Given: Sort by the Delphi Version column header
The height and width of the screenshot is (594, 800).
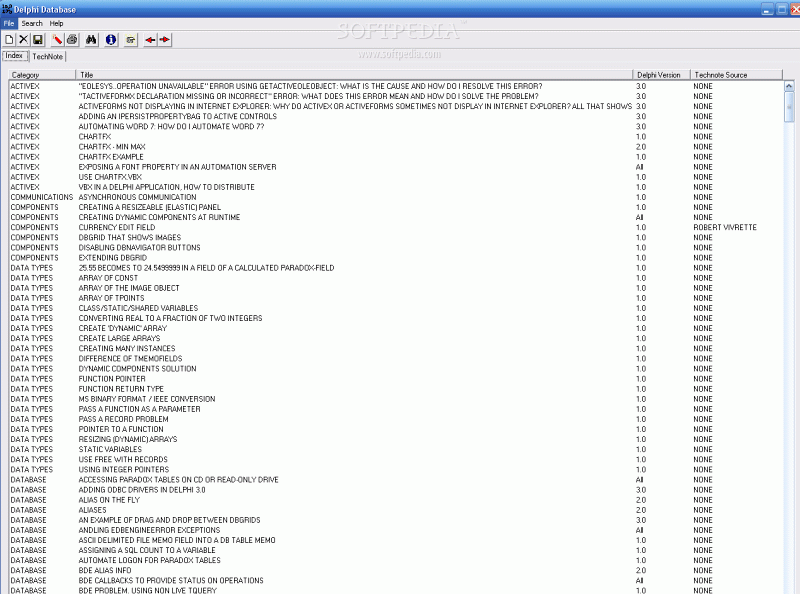Looking at the screenshot, I should coord(661,75).
